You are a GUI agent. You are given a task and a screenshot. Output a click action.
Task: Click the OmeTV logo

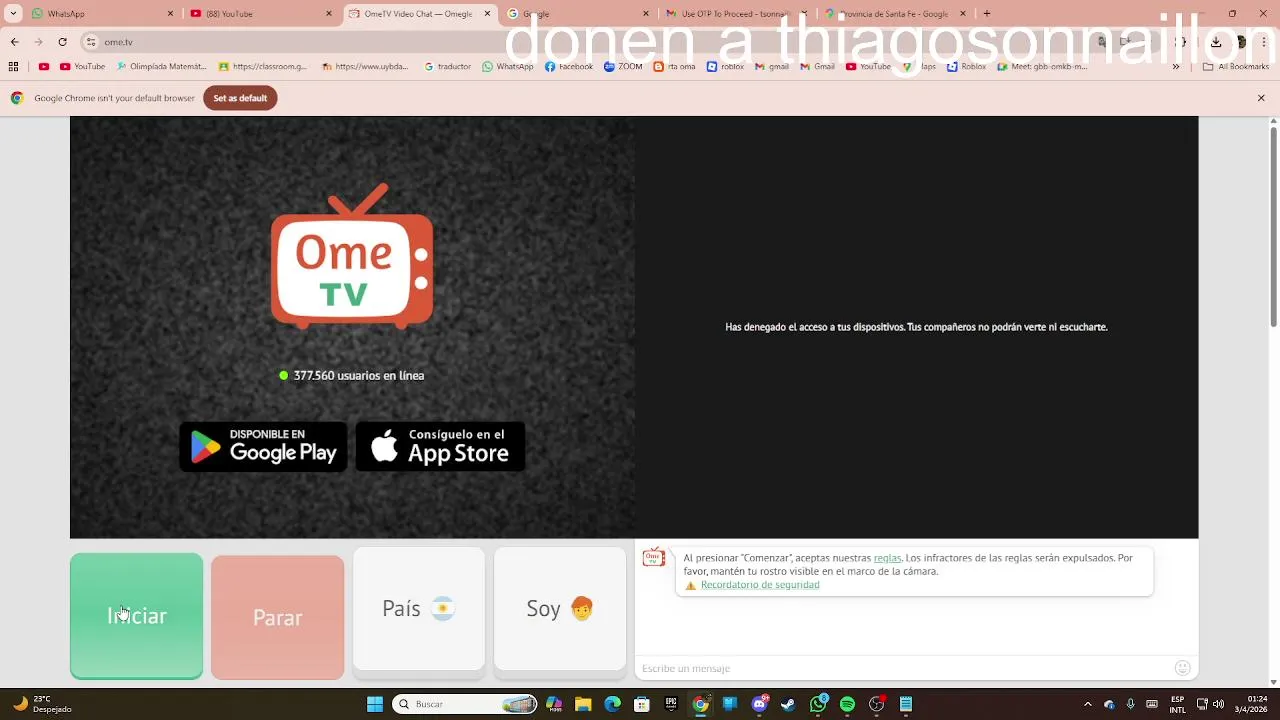pos(352,256)
